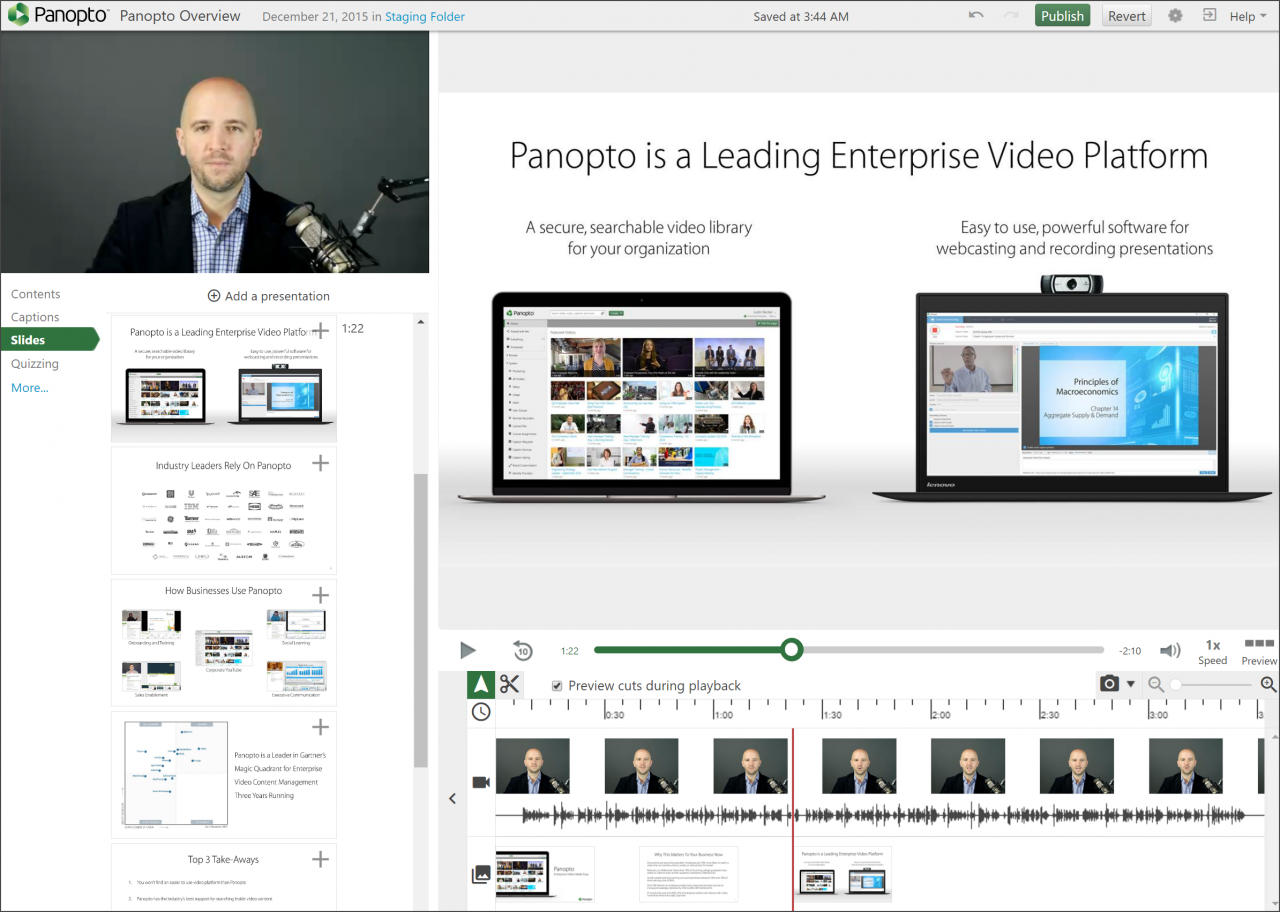
Task: Publish the session changes
Action: (x=1062, y=15)
